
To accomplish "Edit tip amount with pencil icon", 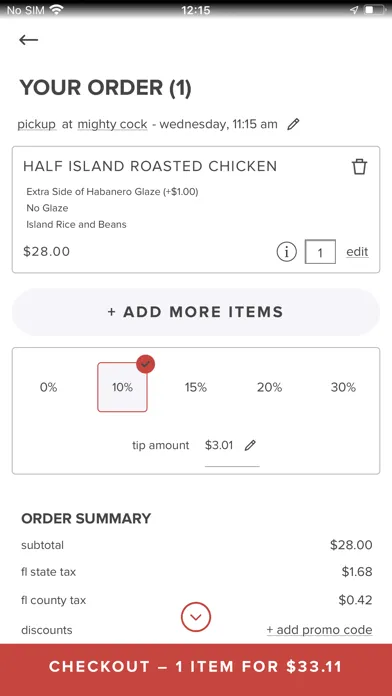I will click(x=250, y=445).
